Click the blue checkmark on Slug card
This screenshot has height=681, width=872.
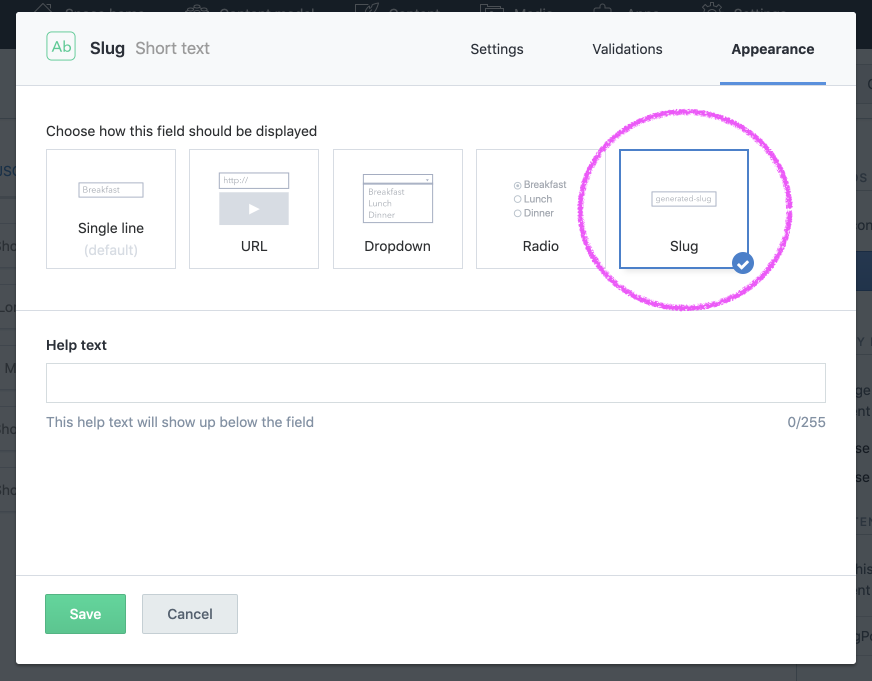click(742, 264)
